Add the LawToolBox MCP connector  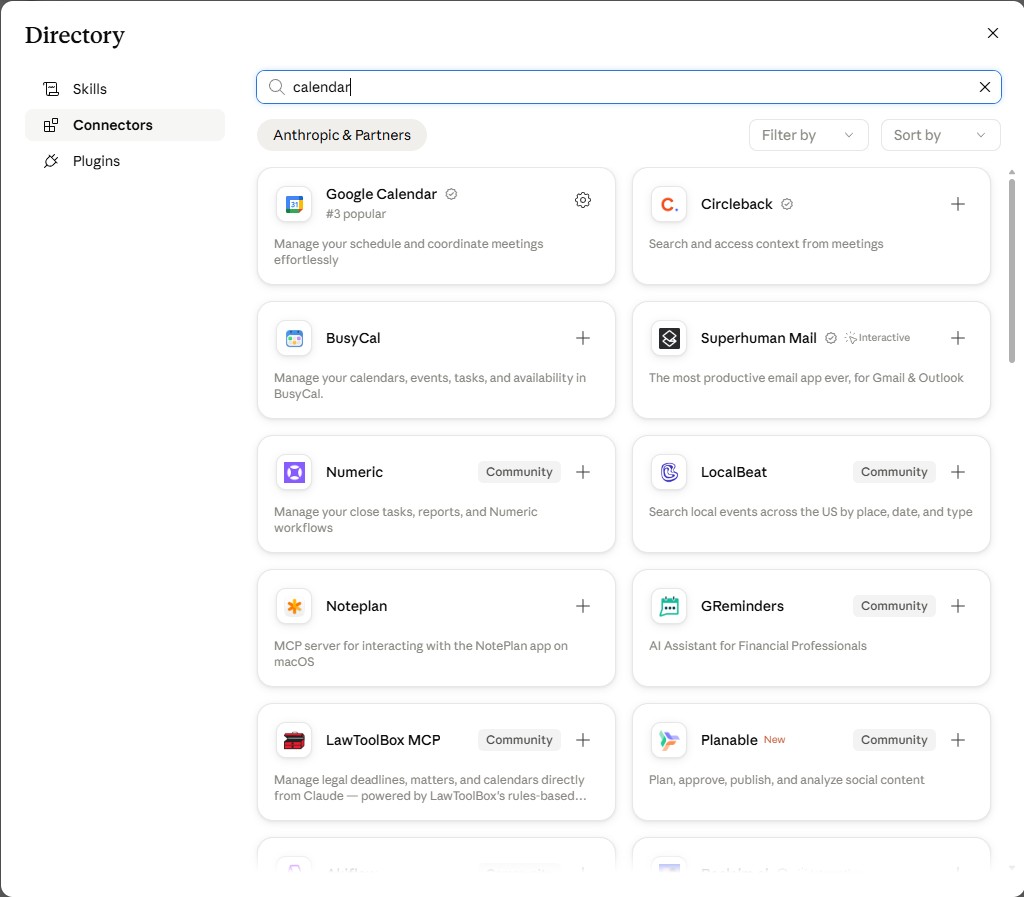pyautogui.click(x=583, y=740)
